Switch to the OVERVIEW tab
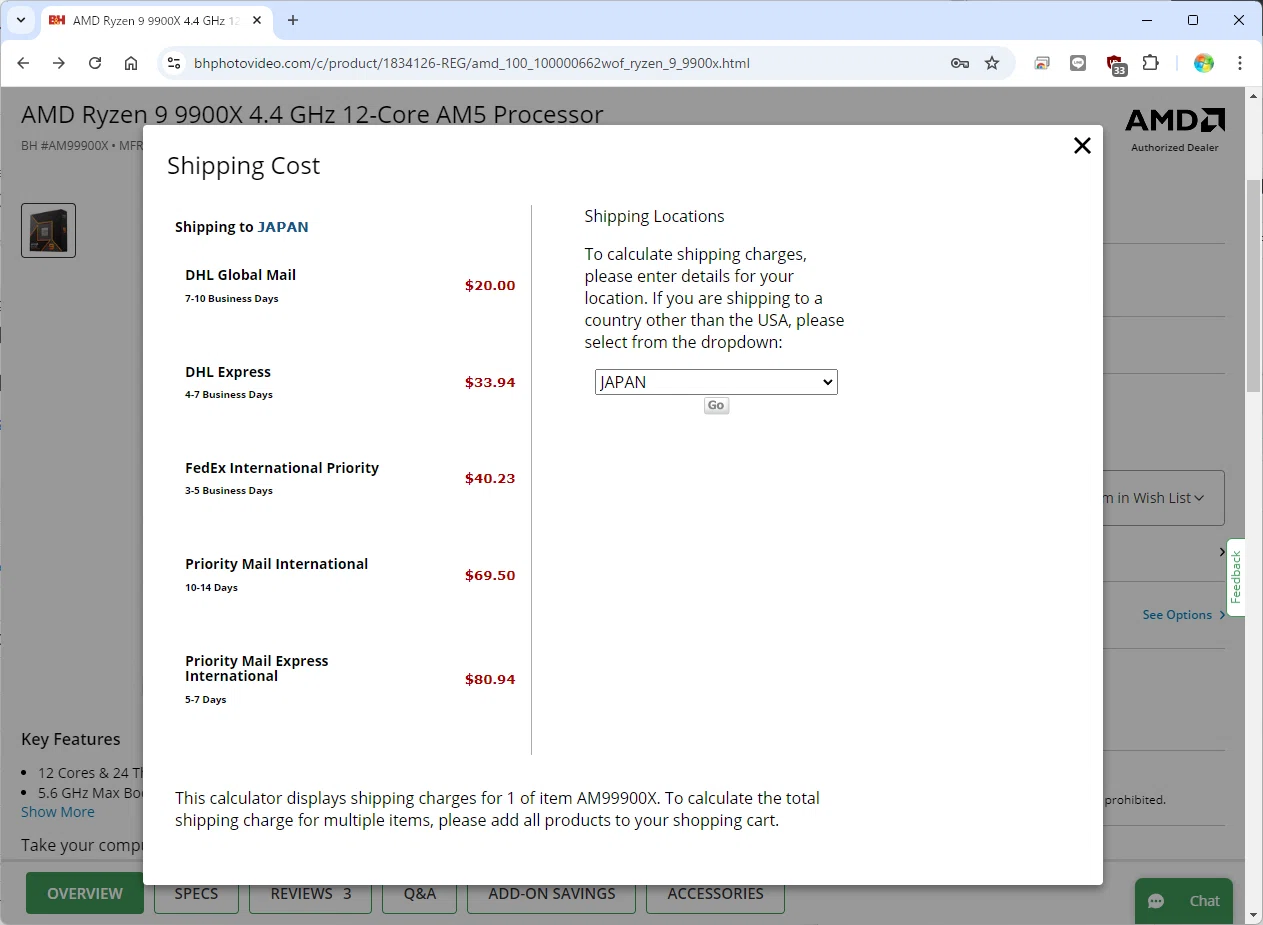 tap(85, 893)
